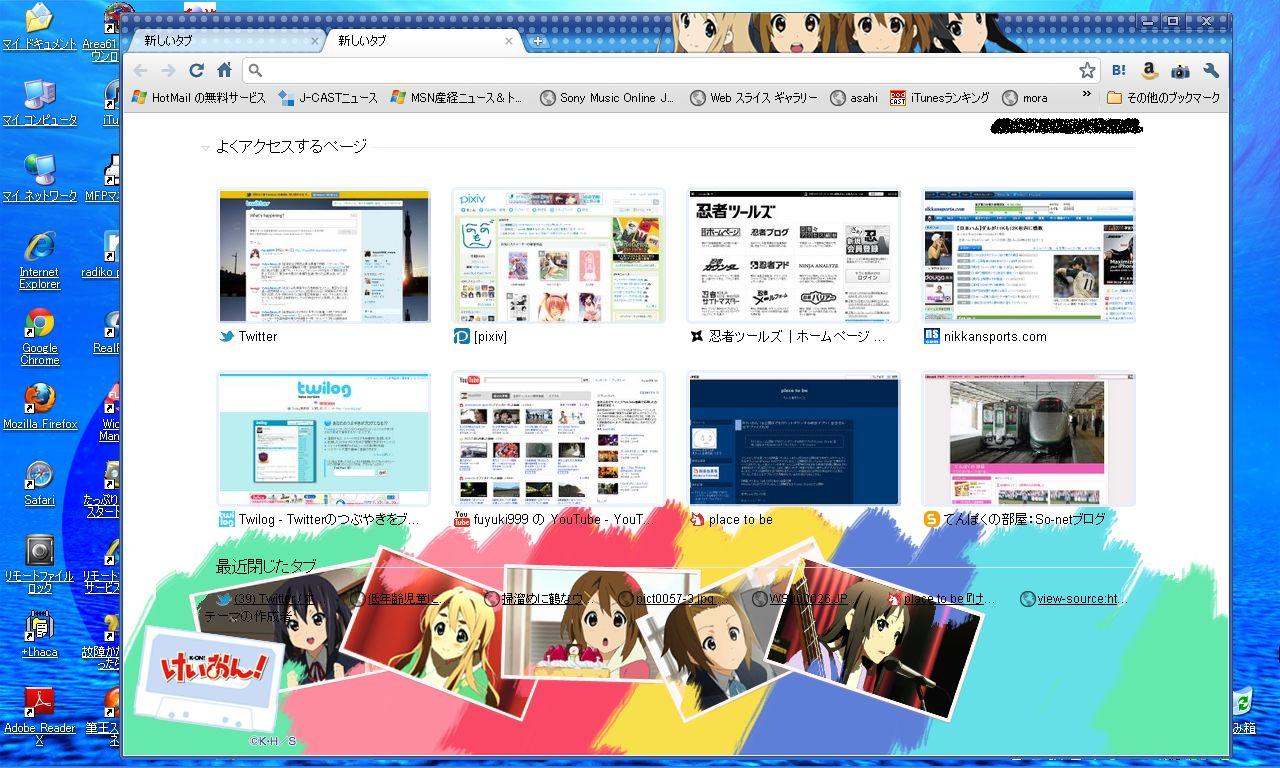This screenshot has width=1280, height=768.
Task: Open リモートファイルロック desktop icon
Action: pyautogui.click(x=39, y=565)
